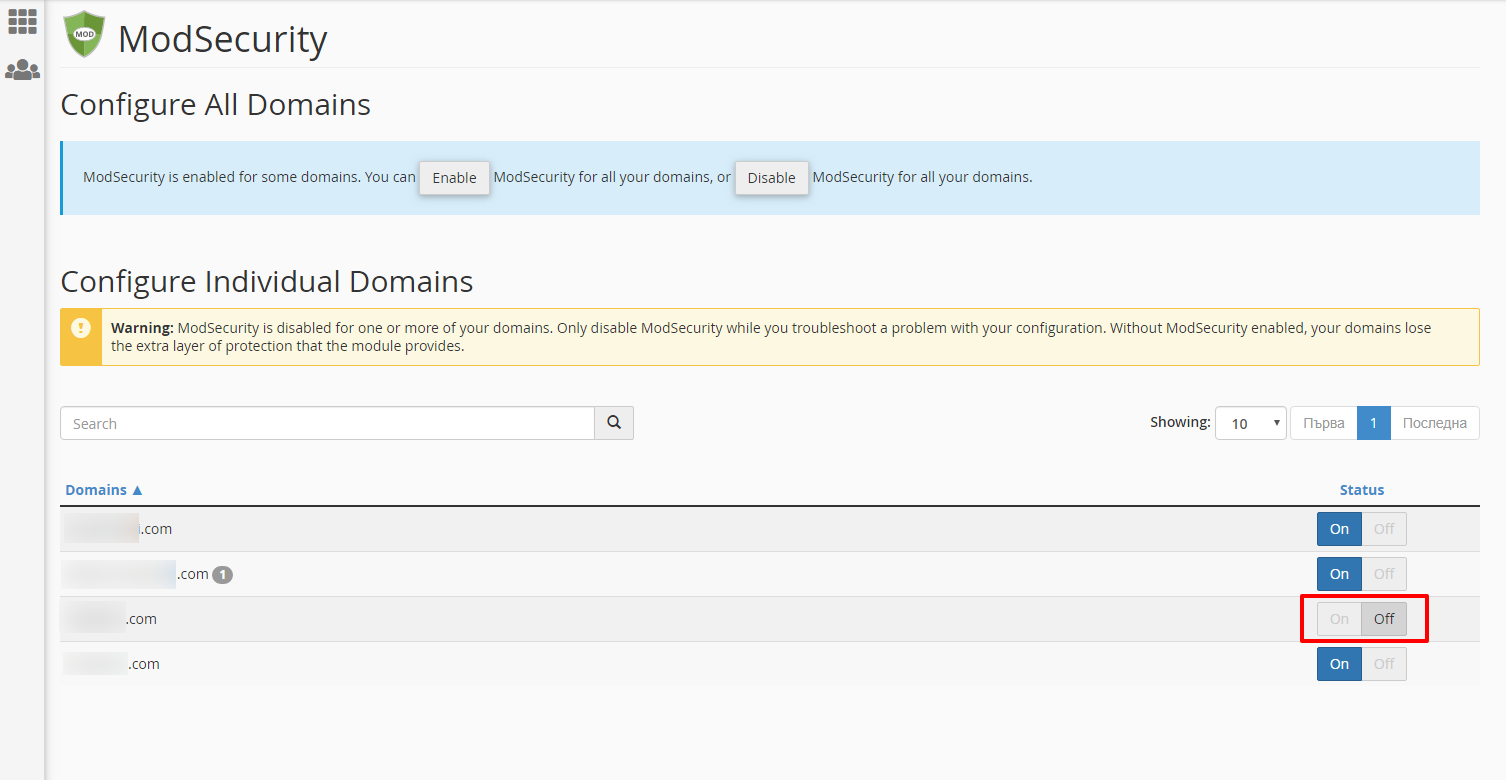This screenshot has height=780, width=1506.
Task: Turn On ModSecurity for the domain with badge 1
Action: coord(1339,574)
